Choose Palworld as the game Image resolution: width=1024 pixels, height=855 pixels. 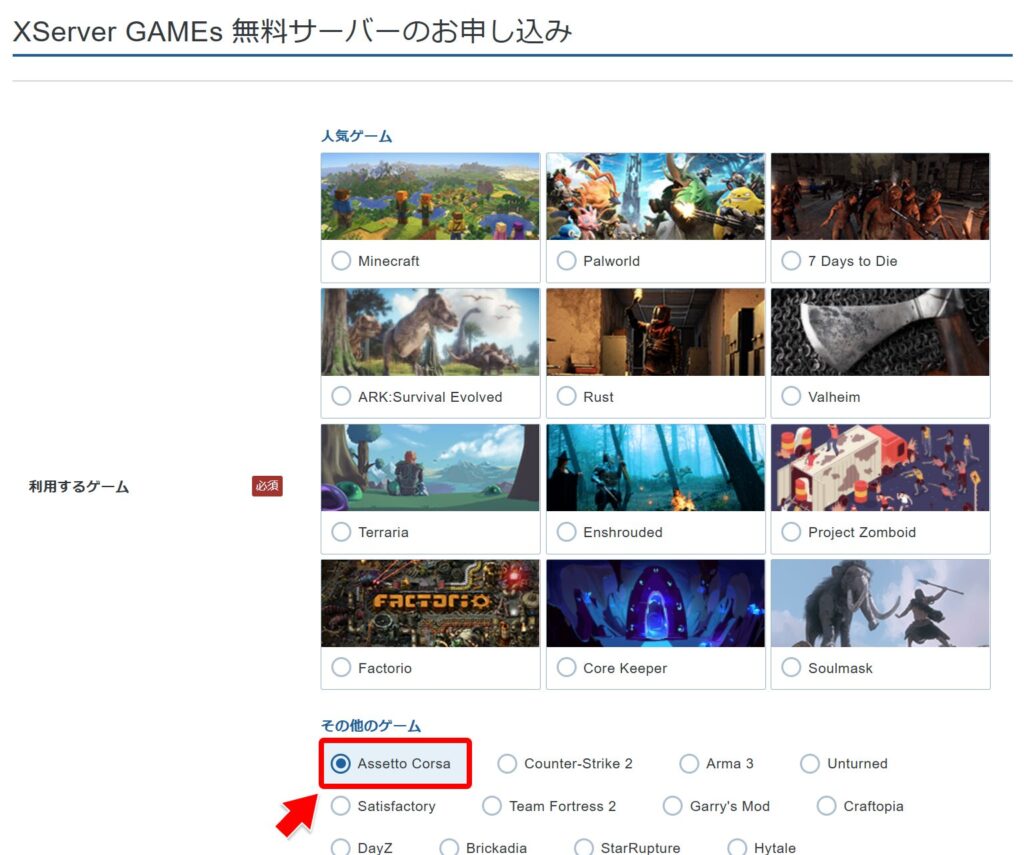pos(566,261)
